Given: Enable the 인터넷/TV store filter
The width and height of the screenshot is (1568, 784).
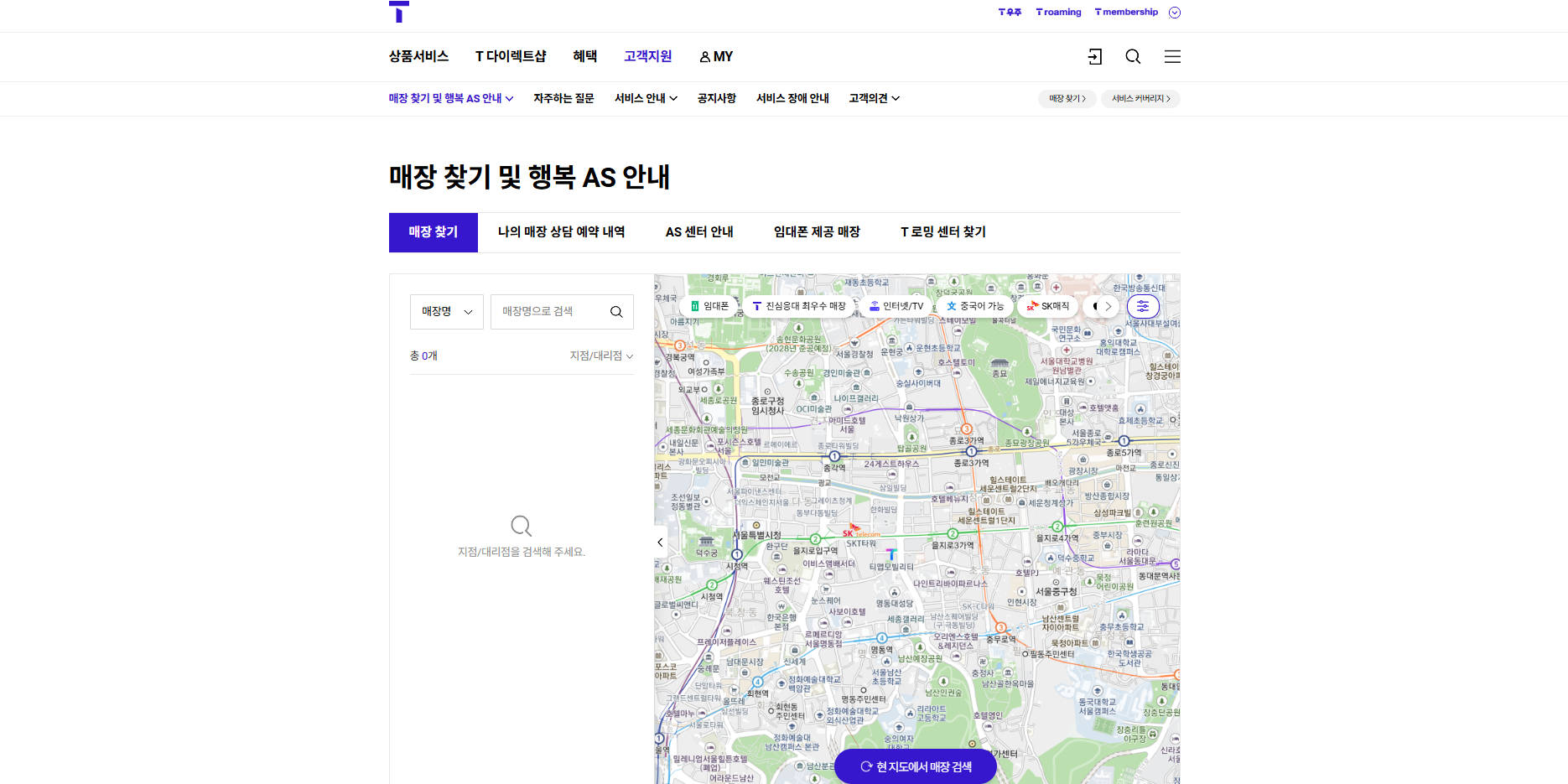Looking at the screenshot, I should click(896, 306).
